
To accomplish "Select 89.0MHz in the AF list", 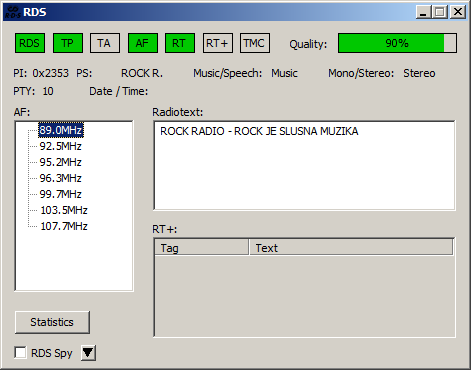I will point(61,130).
